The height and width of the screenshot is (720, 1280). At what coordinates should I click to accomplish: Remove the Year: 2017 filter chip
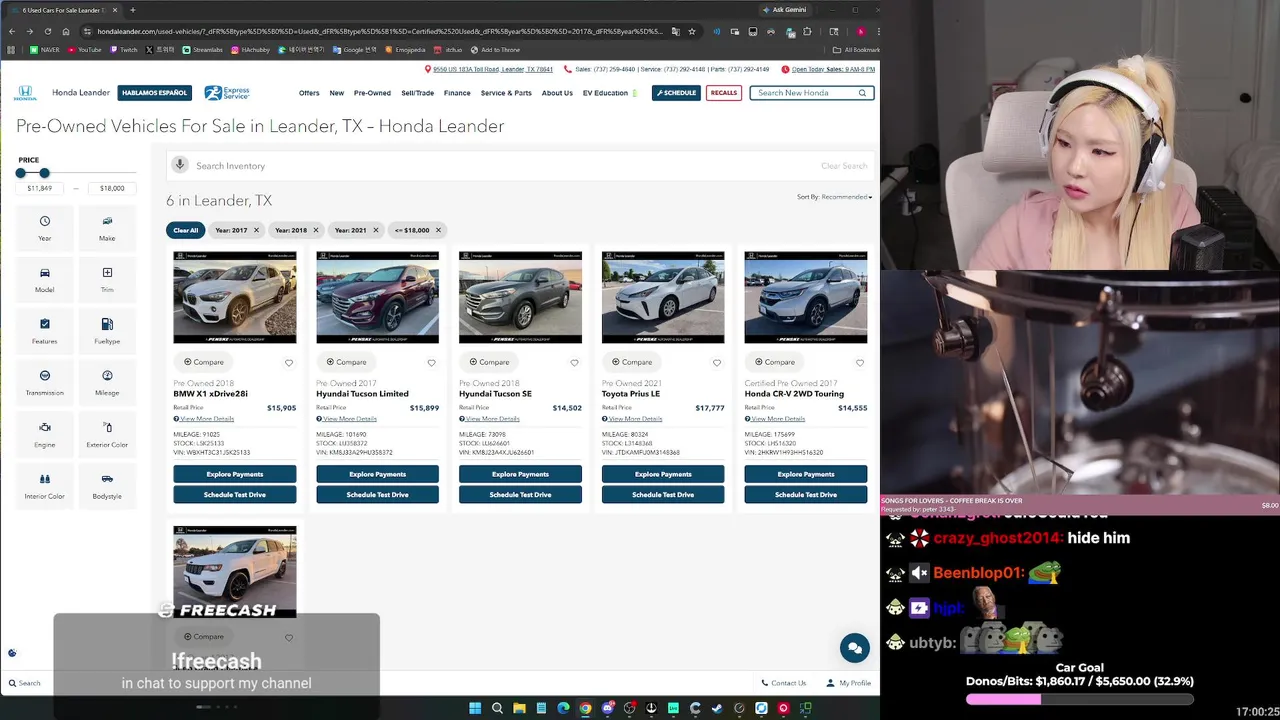256,230
